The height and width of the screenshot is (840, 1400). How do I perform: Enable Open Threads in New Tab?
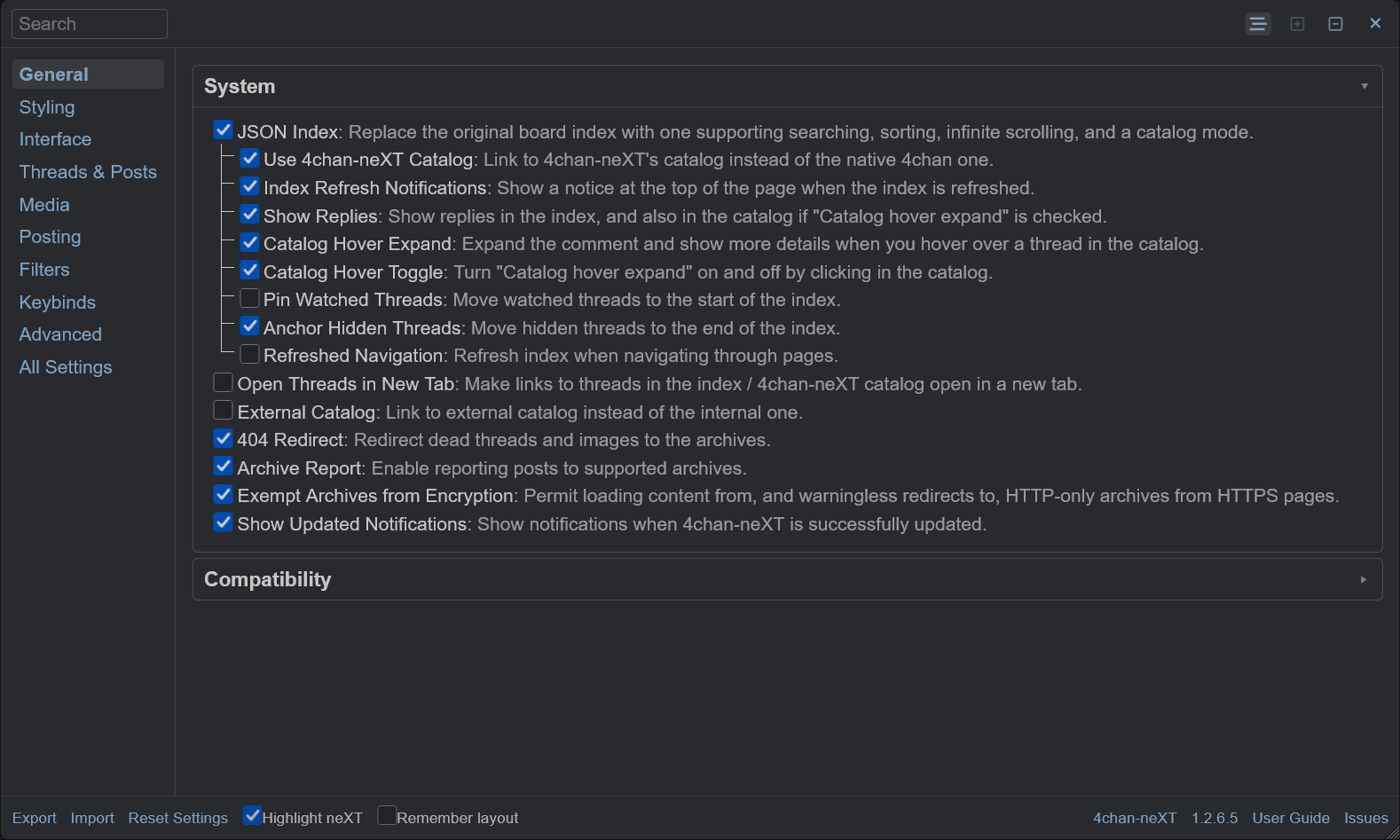coord(224,382)
